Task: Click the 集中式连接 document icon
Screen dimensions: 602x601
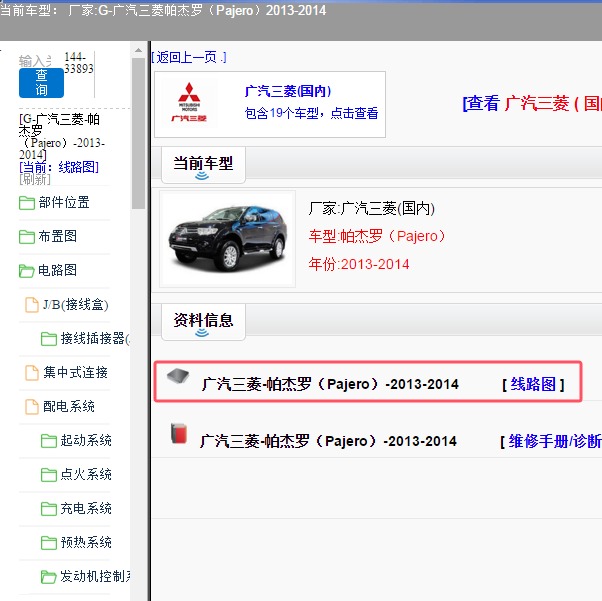Action: click(x=32, y=373)
